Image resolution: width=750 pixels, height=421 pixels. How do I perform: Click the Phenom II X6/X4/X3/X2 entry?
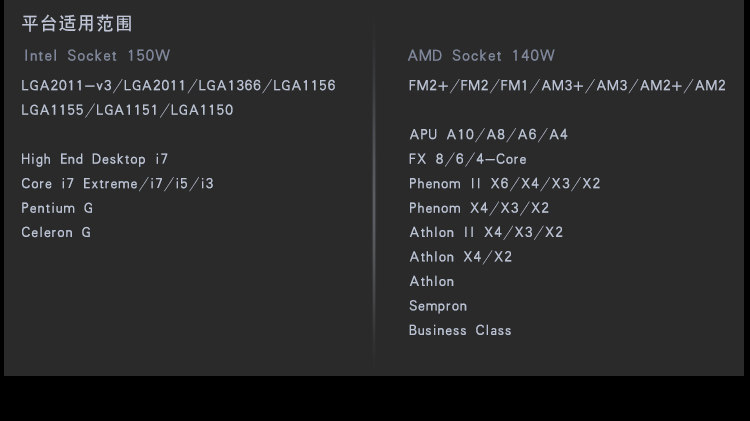coord(504,184)
